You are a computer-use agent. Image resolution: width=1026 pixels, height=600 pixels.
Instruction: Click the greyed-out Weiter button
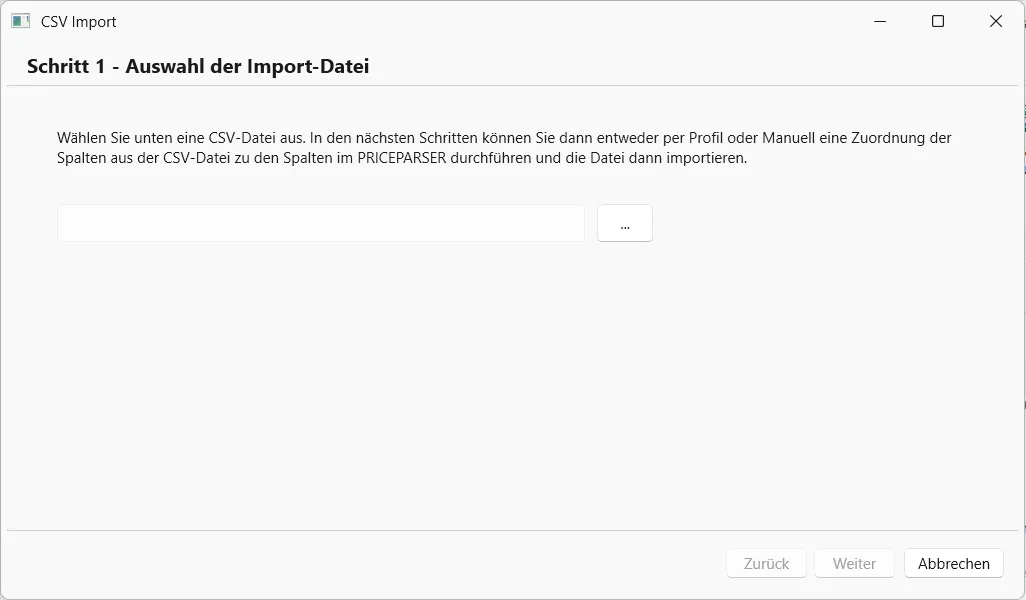(854, 563)
